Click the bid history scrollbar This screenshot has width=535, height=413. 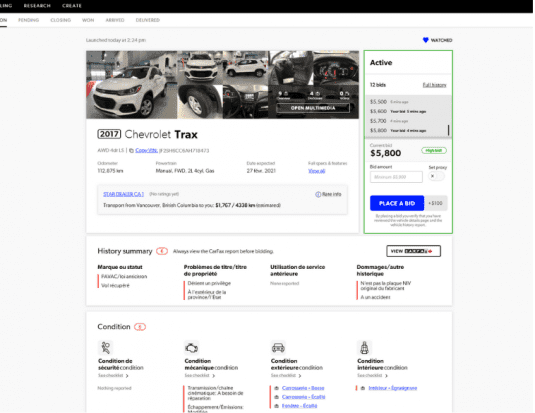point(448,130)
